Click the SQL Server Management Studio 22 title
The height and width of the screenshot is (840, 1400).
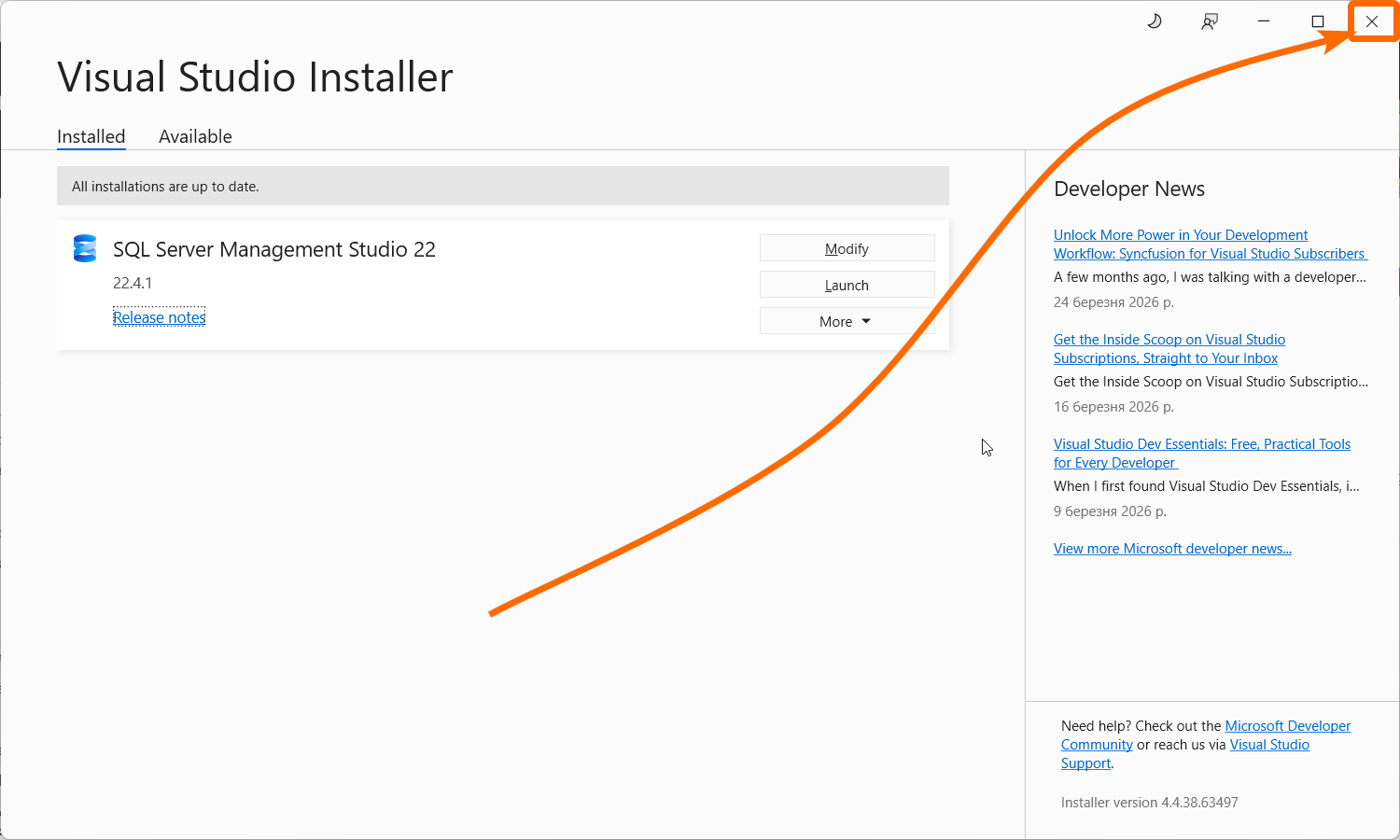[274, 249]
